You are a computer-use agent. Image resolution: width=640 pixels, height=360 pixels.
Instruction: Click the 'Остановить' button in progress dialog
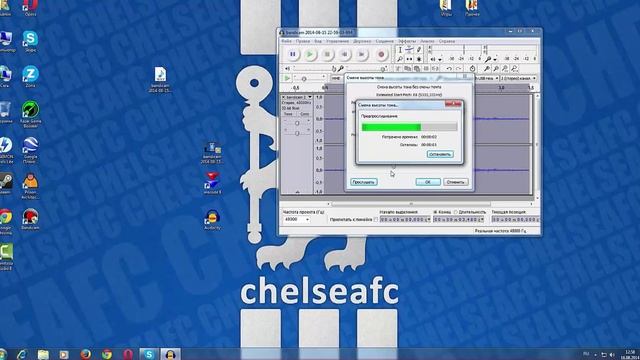point(440,154)
